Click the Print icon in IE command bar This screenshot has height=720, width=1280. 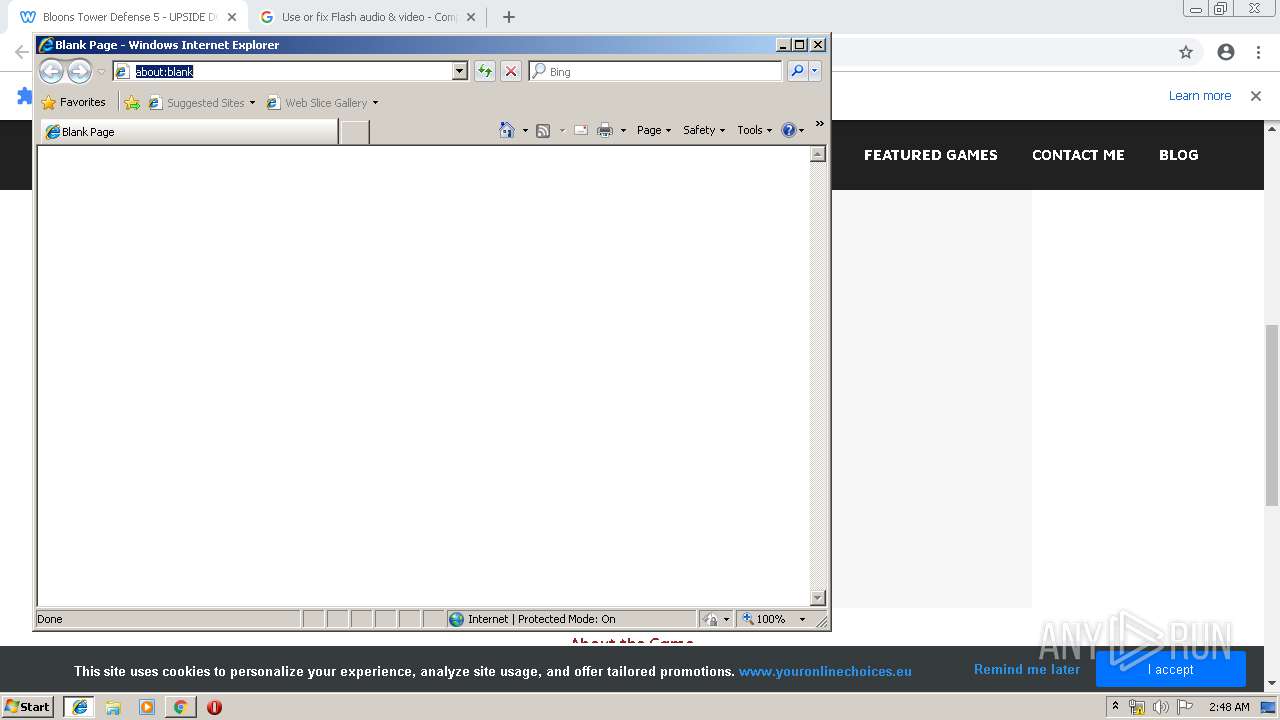coord(605,130)
